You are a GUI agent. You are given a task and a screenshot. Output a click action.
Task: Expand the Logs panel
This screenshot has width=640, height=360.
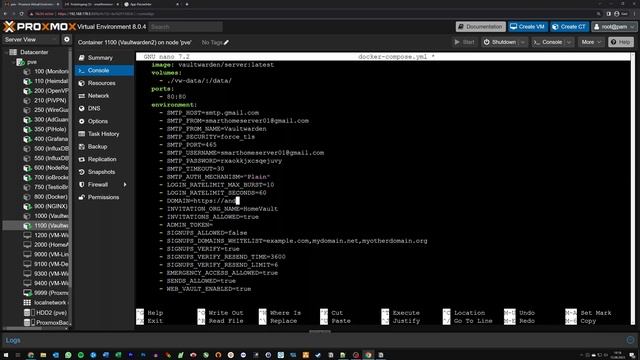(630, 340)
